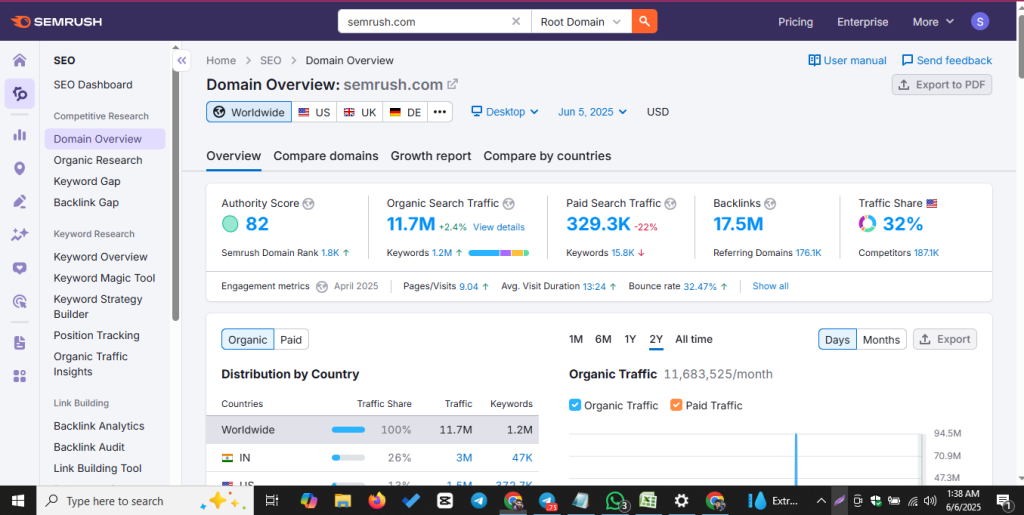This screenshot has height=515, width=1024.
Task: Click globe icon beside Engagement metrics
Action: pyautogui.click(x=321, y=286)
